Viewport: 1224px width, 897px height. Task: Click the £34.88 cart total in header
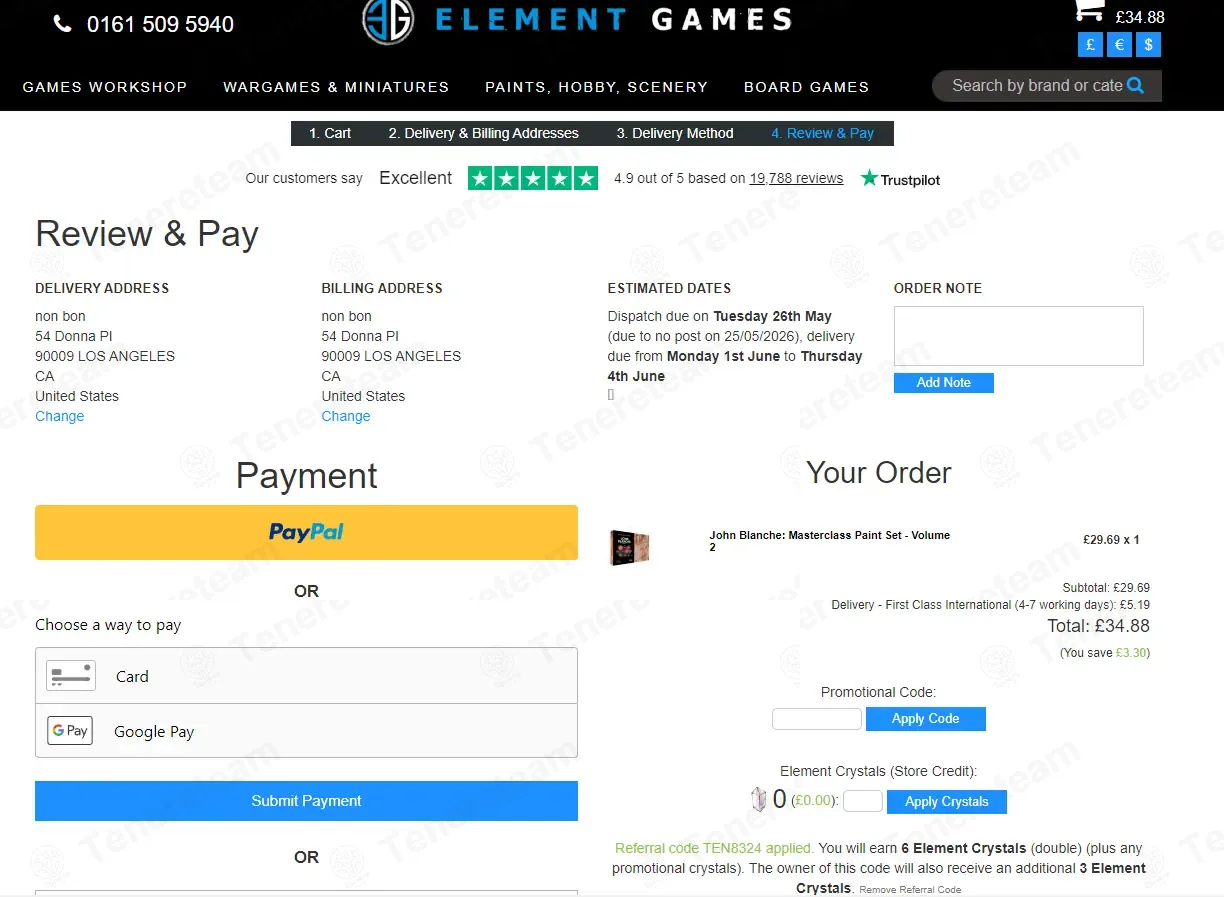point(1140,17)
